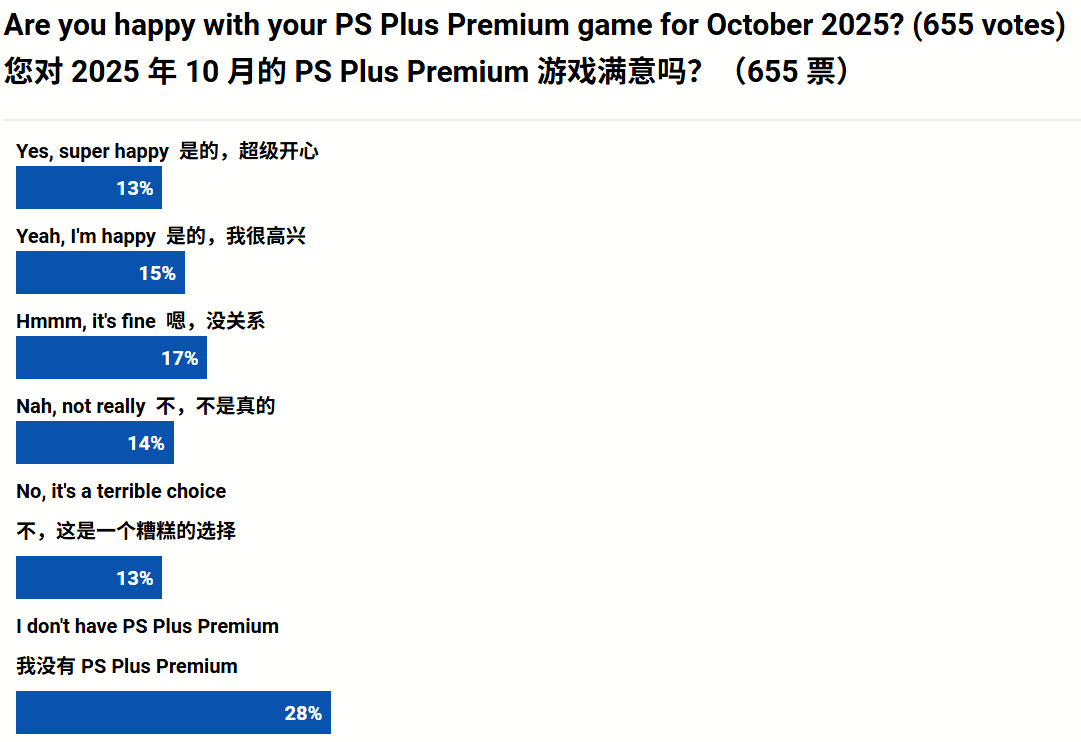Click the Chinese text "嗯，没关系"
The image size is (1081, 742).
click(215, 321)
